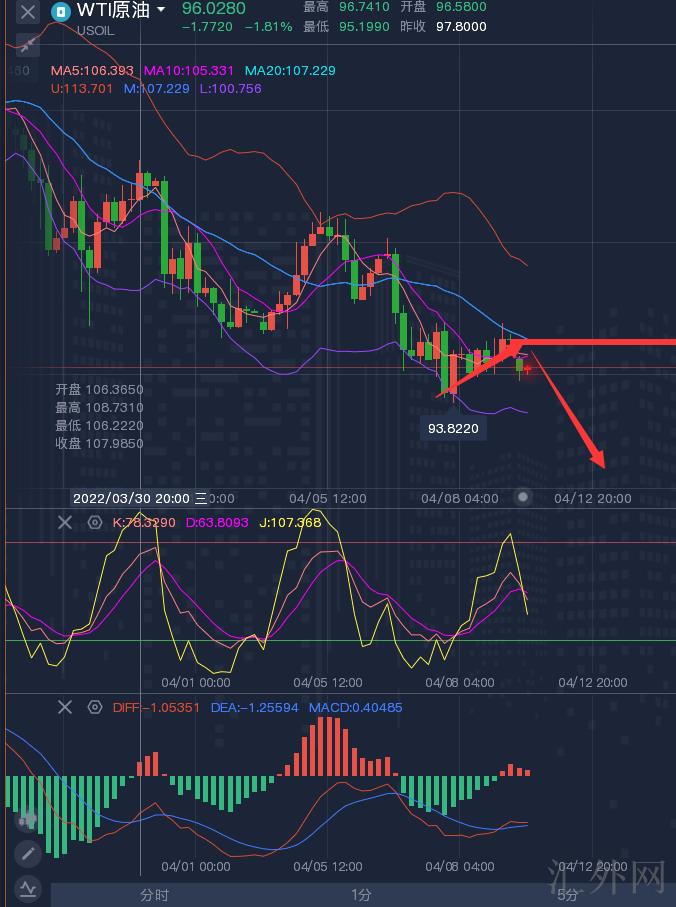The height and width of the screenshot is (907, 676).
Task: Click the DIFF:-1.05351 value
Action: [x=156, y=707]
